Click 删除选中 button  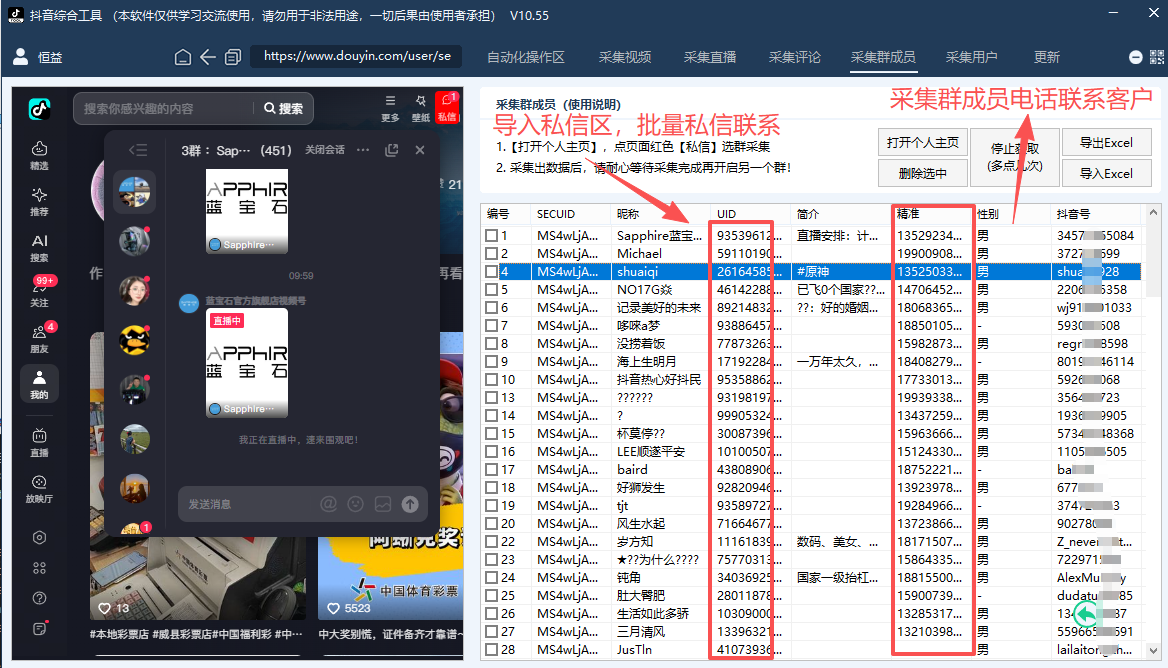(923, 174)
